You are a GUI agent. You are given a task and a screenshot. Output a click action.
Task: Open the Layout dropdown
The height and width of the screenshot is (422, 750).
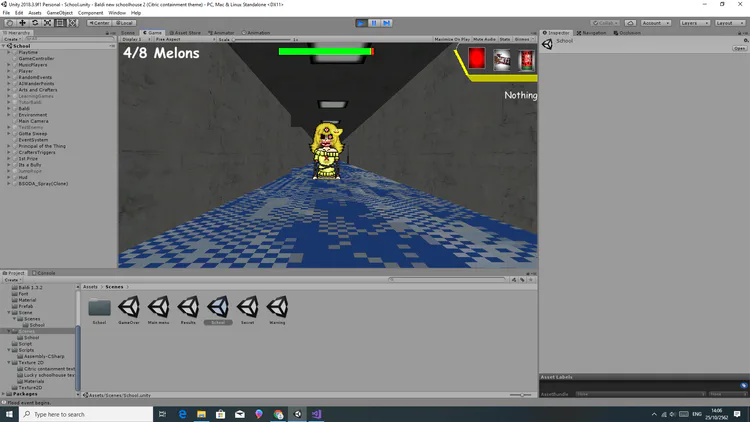[x=729, y=23]
